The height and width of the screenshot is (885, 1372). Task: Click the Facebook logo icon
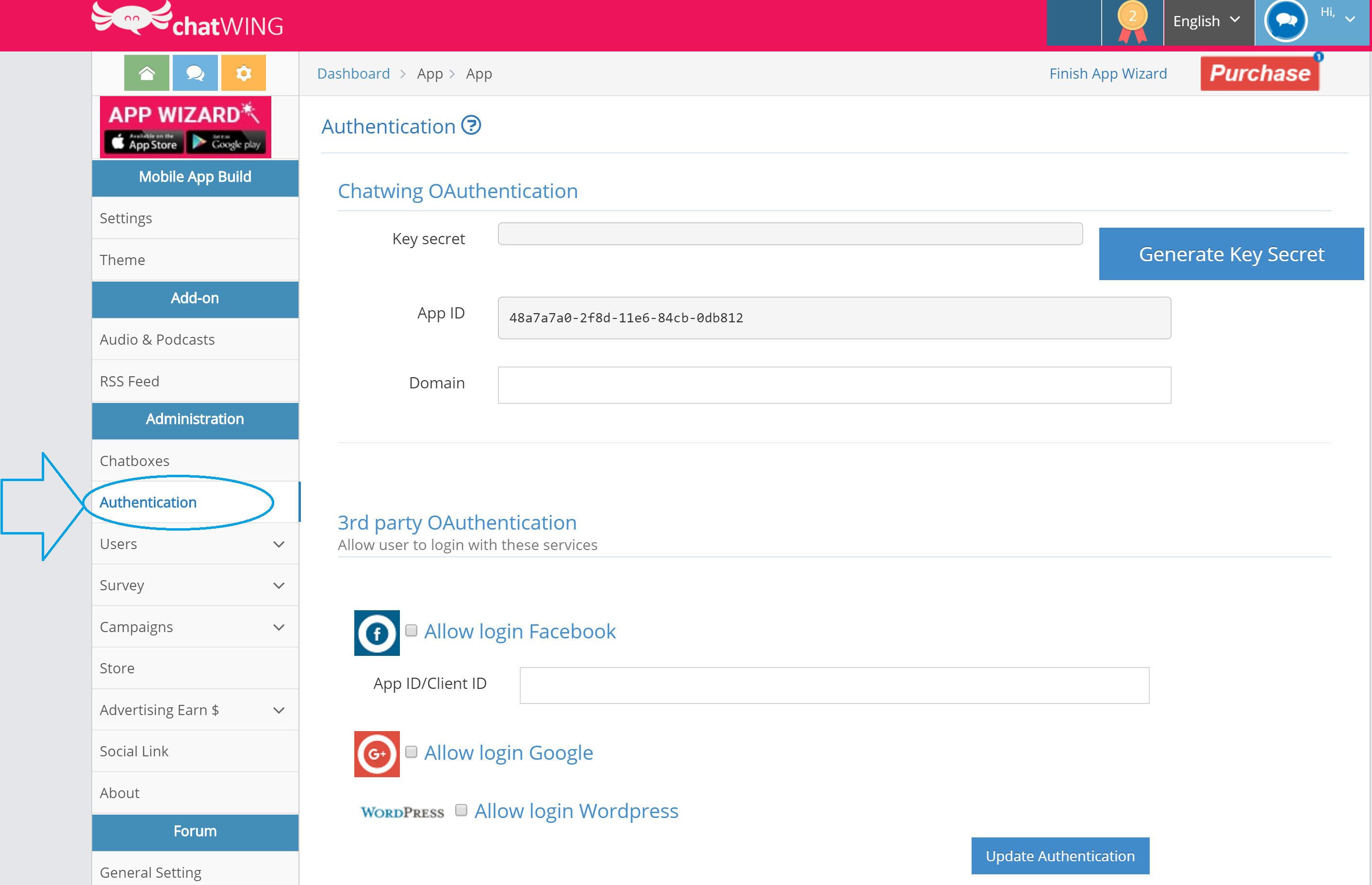(x=377, y=633)
